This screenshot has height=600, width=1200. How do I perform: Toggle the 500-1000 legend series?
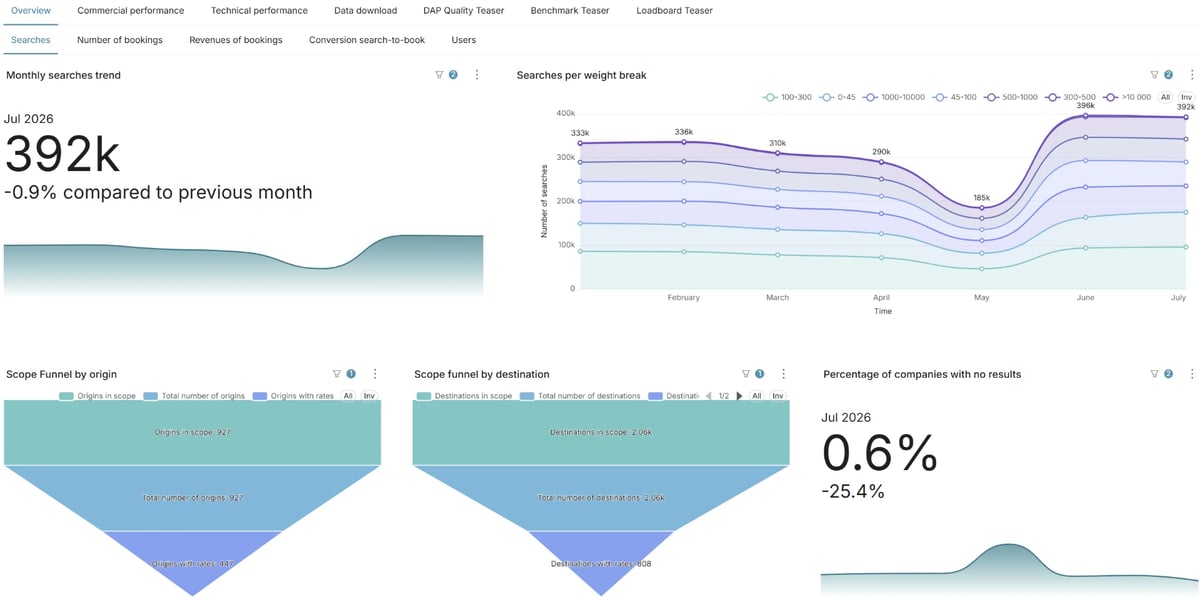coord(1011,97)
